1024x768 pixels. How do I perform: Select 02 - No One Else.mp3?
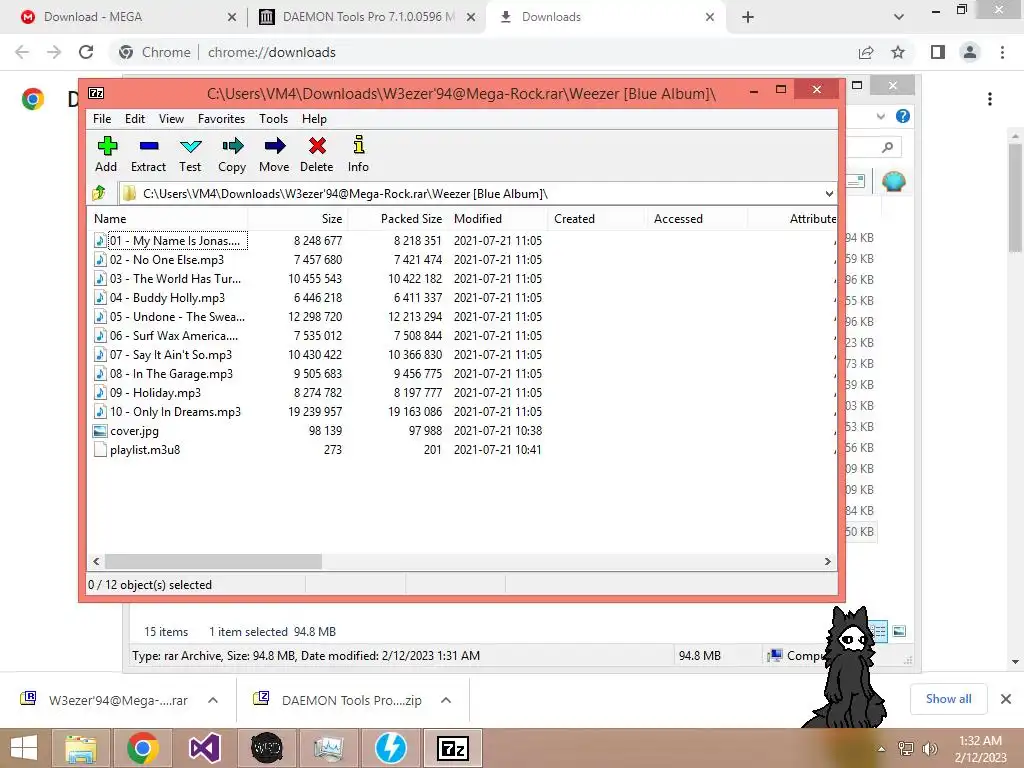167,260
